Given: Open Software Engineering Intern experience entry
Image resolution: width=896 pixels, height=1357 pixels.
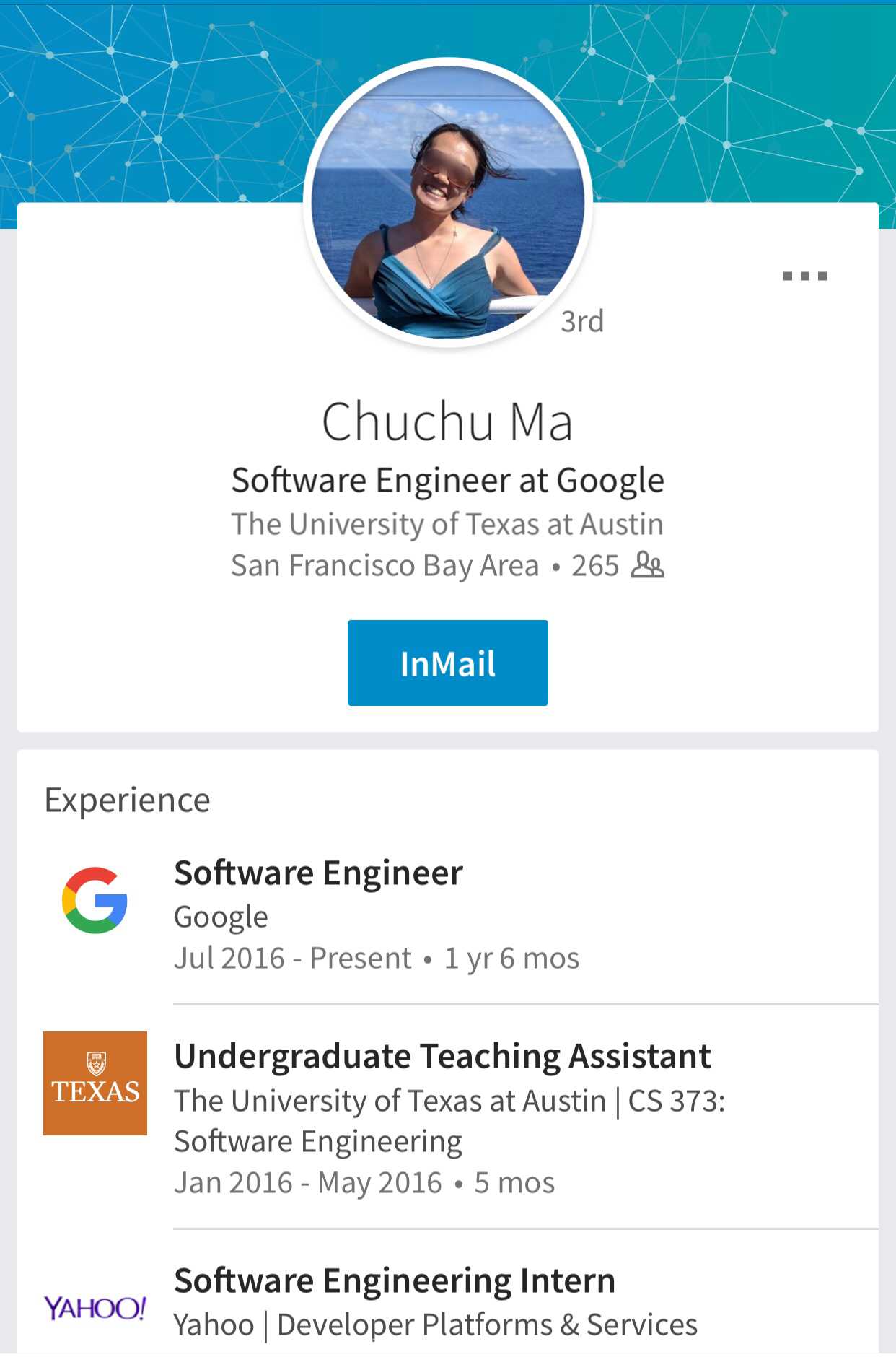Looking at the screenshot, I should tap(395, 1280).
